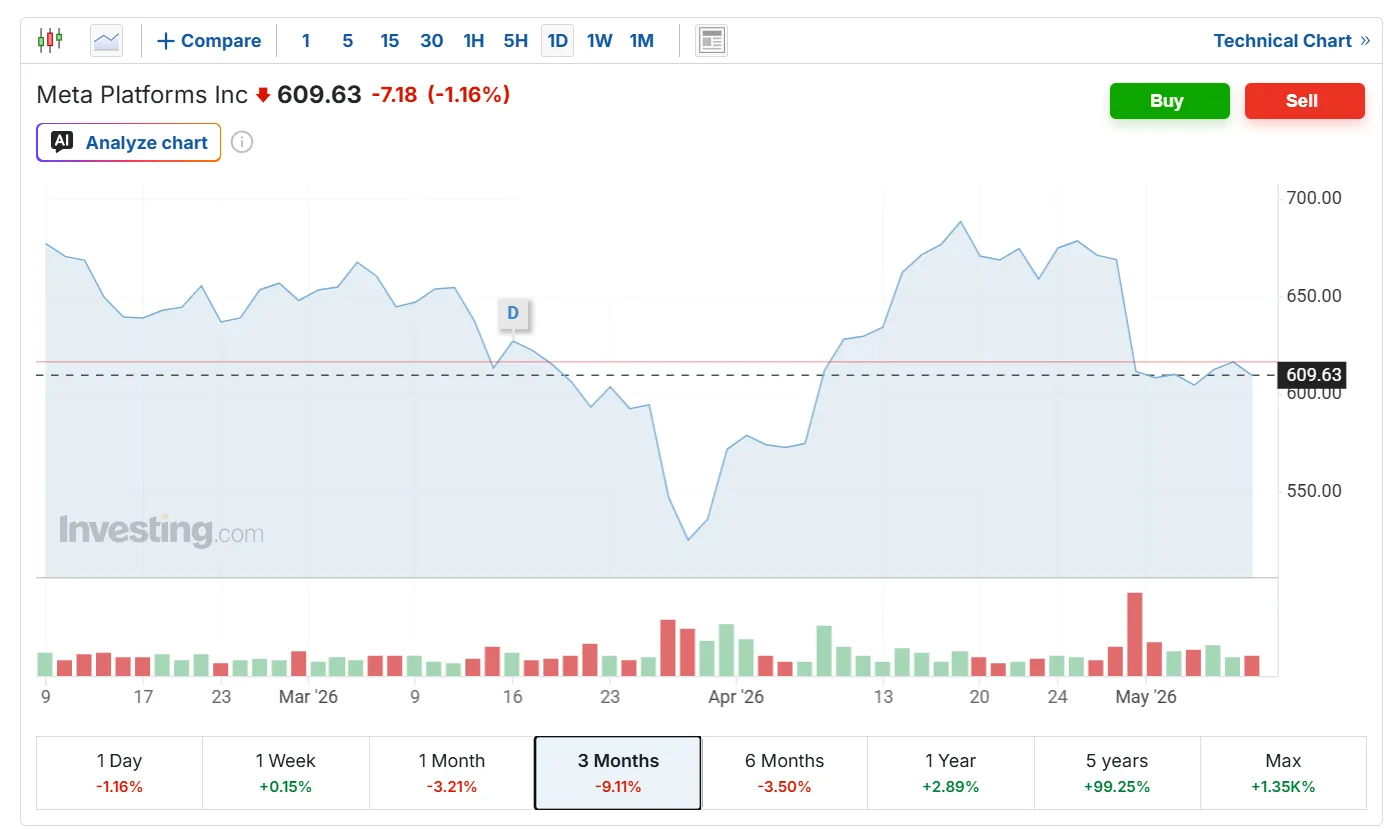The image size is (1393, 829).
Task: Open the news overlay icon in toolbar
Action: [x=711, y=41]
